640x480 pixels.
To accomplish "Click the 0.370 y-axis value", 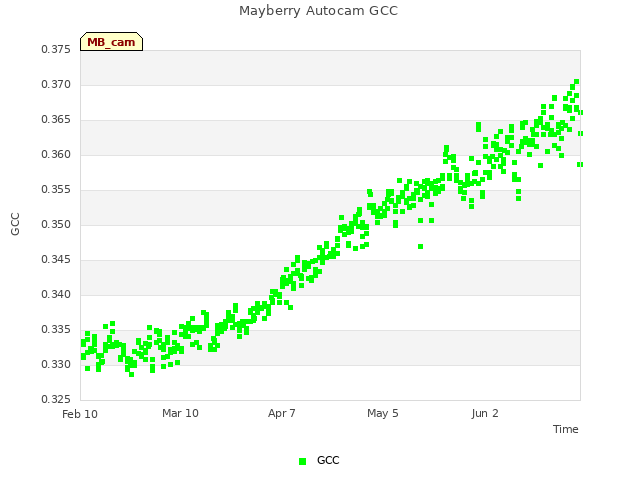I will (56, 85).
